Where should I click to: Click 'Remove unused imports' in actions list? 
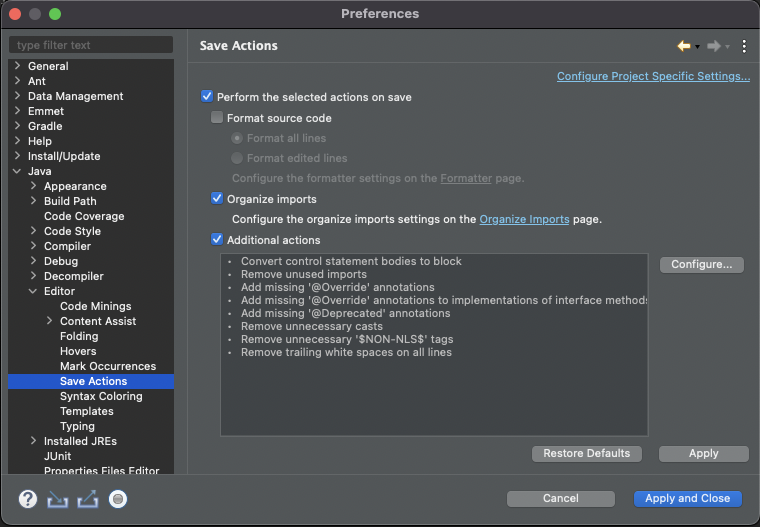pyautogui.click(x=304, y=274)
